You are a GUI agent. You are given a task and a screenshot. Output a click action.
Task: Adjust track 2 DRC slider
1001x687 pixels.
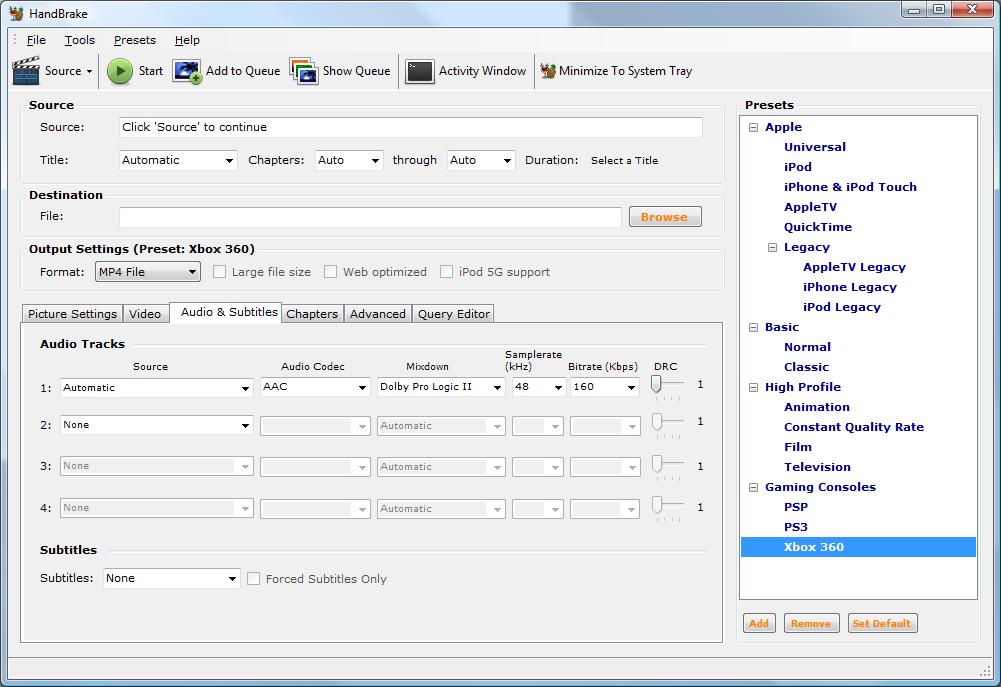(x=656, y=421)
